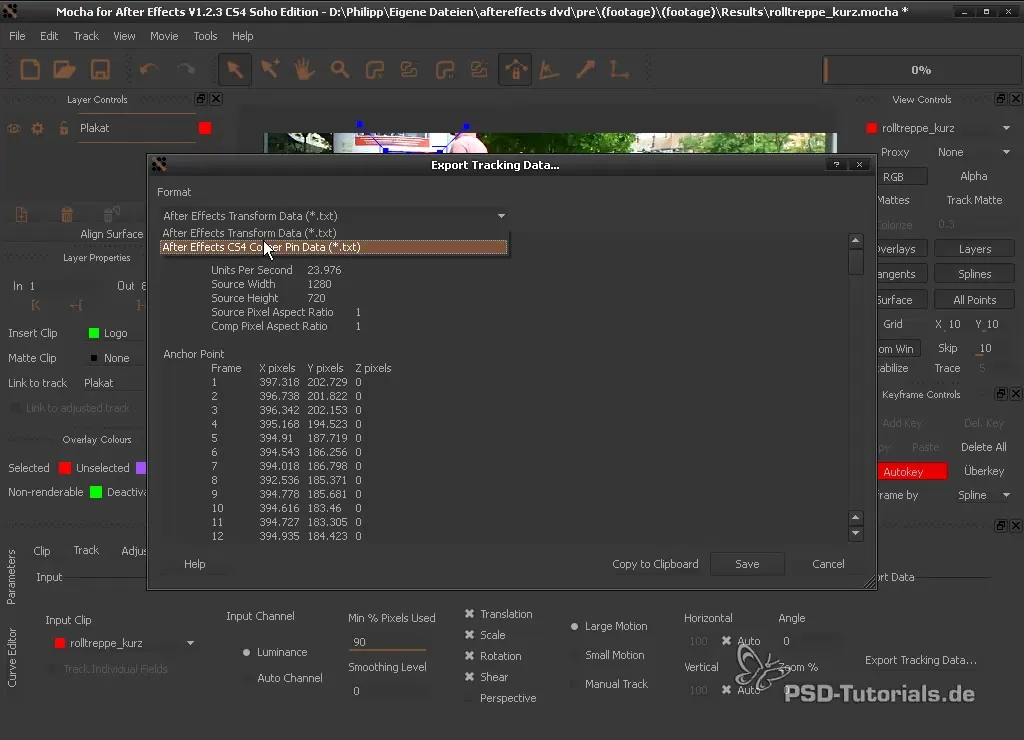This screenshot has width=1024, height=740.
Task: Change the Non-renderable green overlay colour
Action: [96, 492]
